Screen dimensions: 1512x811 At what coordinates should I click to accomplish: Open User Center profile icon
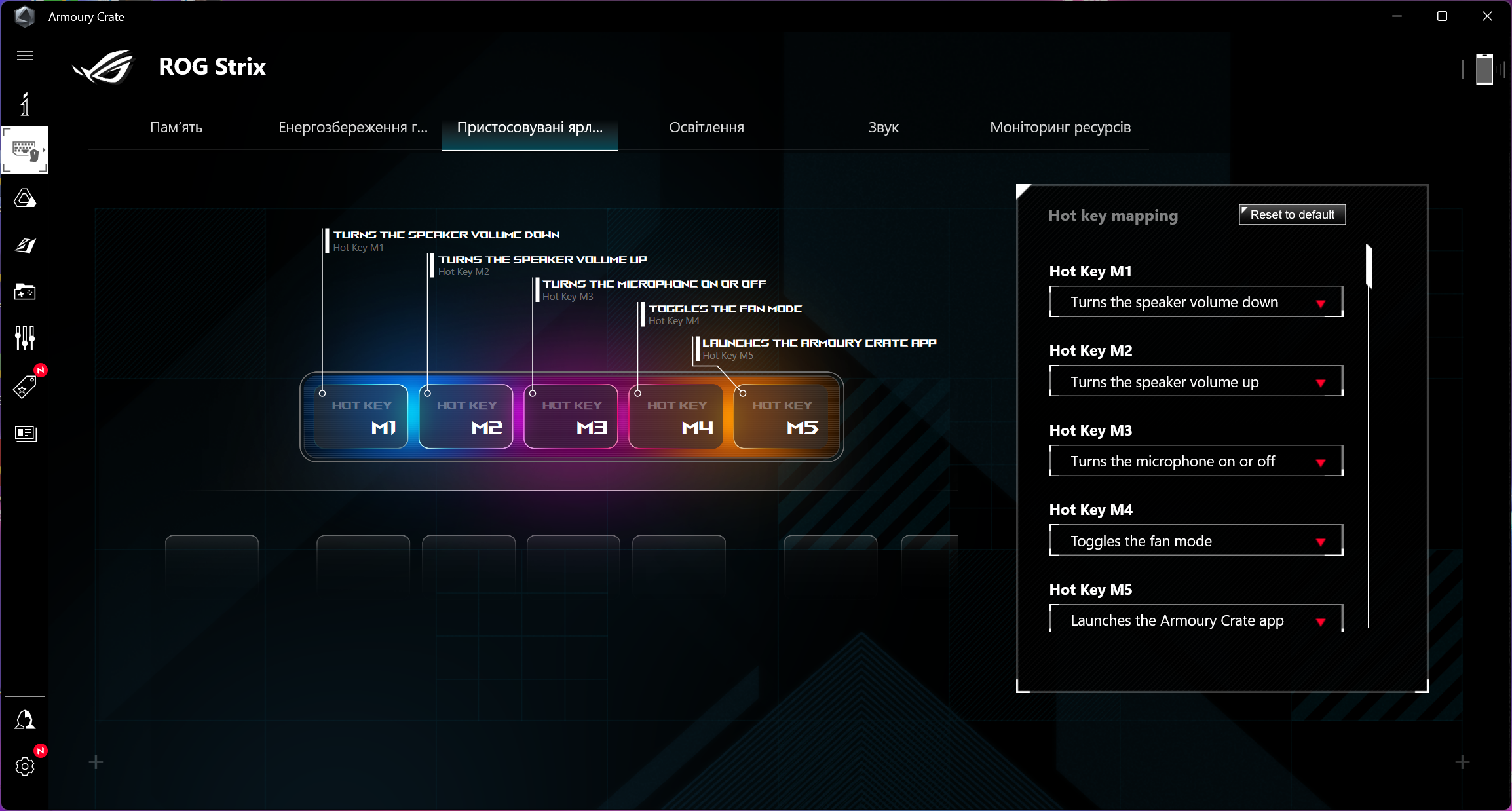(25, 720)
